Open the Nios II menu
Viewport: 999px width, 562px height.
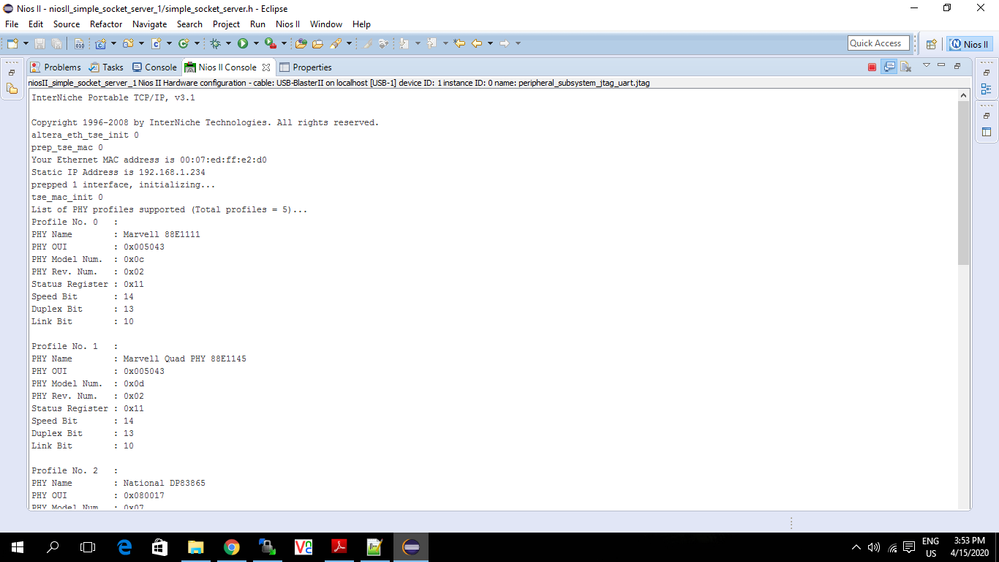(x=287, y=24)
